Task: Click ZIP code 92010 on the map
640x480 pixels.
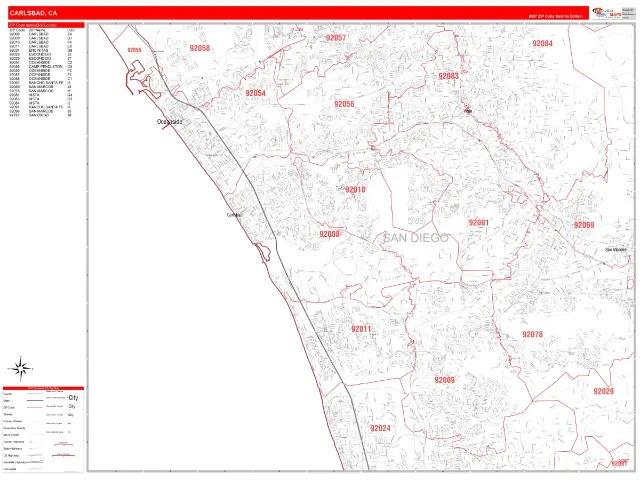Action: click(x=355, y=189)
